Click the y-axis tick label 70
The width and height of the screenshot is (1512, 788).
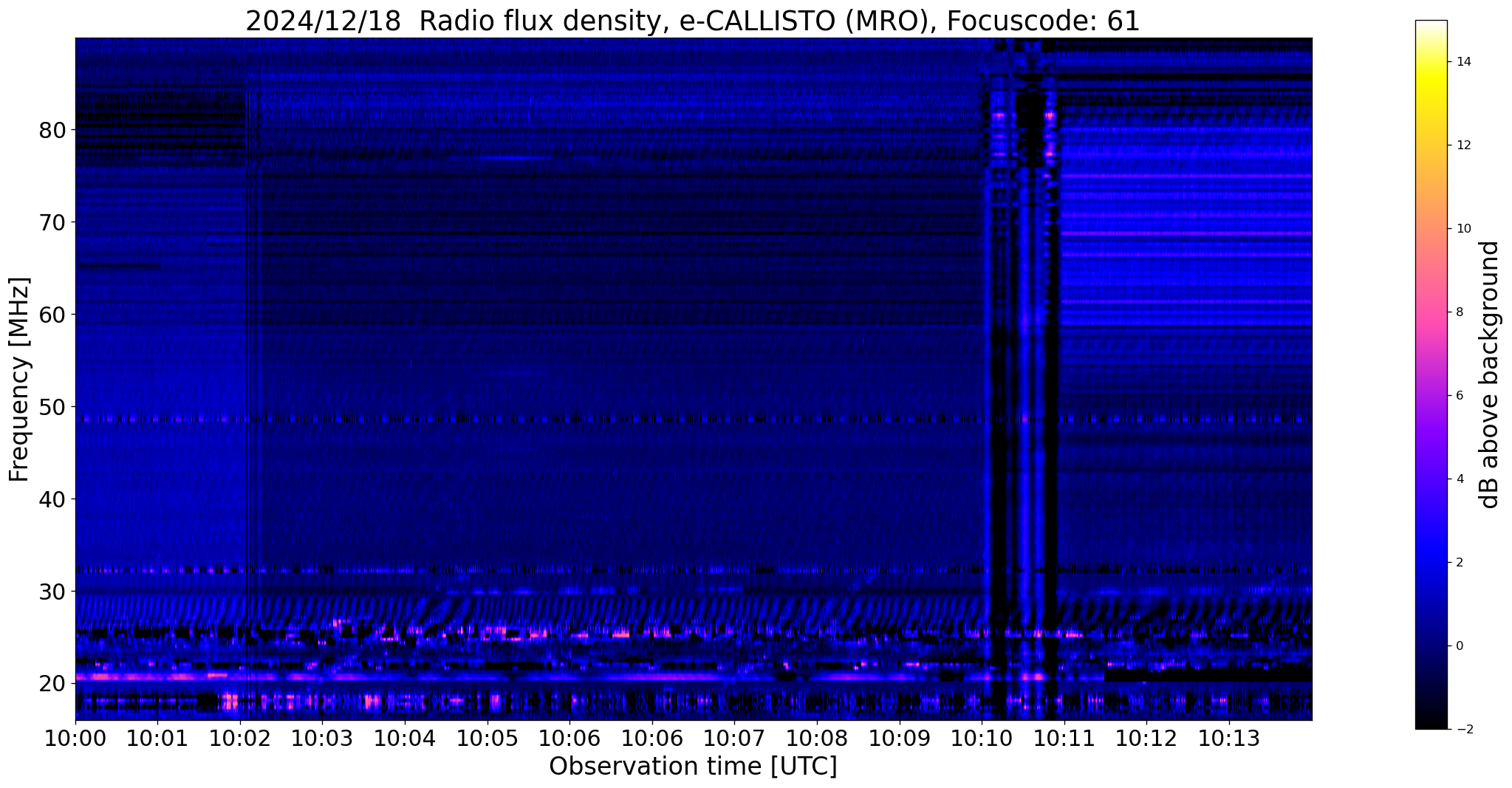(52, 222)
